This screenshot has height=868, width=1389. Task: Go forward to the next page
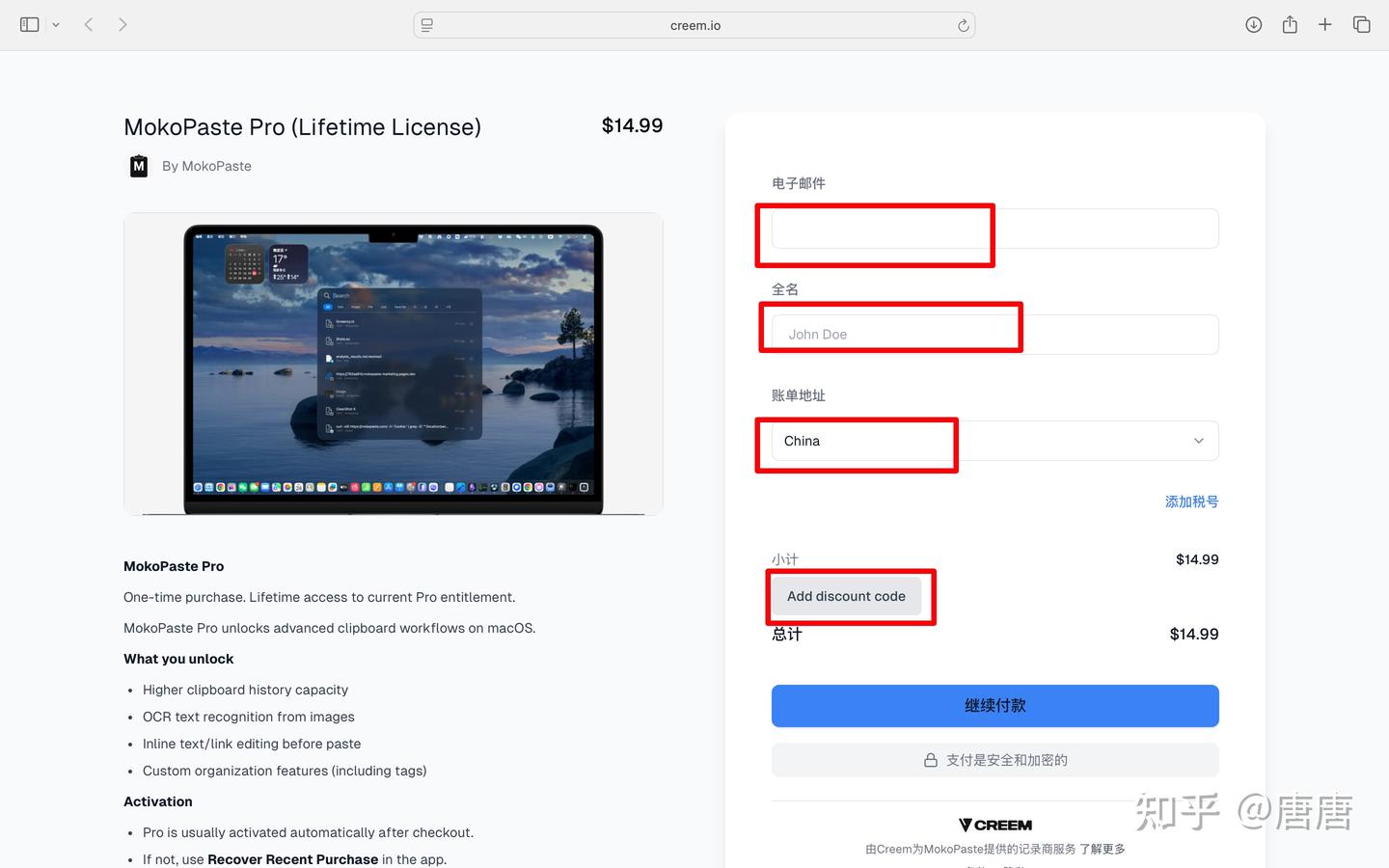123,25
